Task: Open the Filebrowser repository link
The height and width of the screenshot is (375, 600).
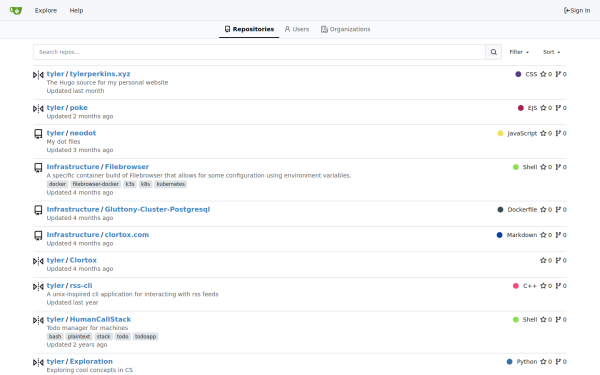Action: [127, 166]
